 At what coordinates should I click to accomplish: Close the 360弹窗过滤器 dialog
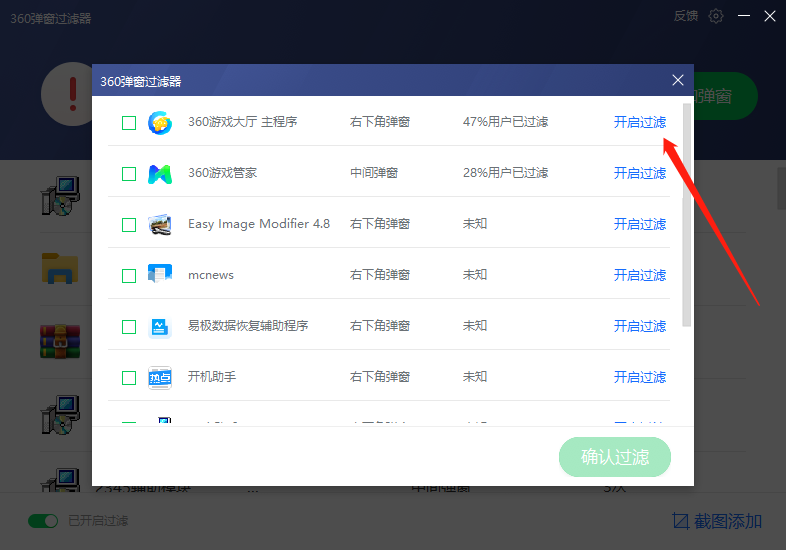[677, 80]
